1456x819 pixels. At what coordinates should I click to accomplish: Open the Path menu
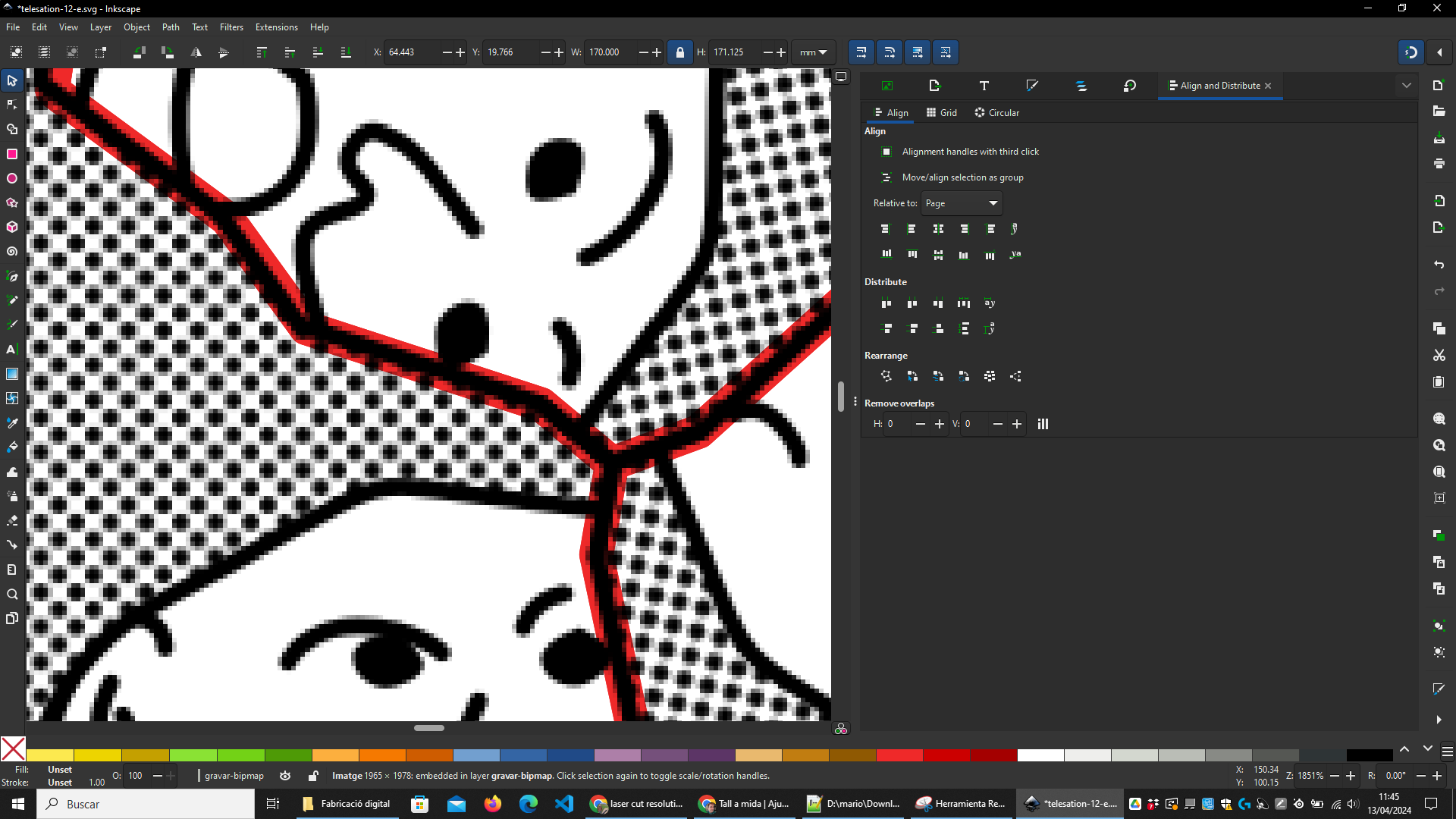171,27
